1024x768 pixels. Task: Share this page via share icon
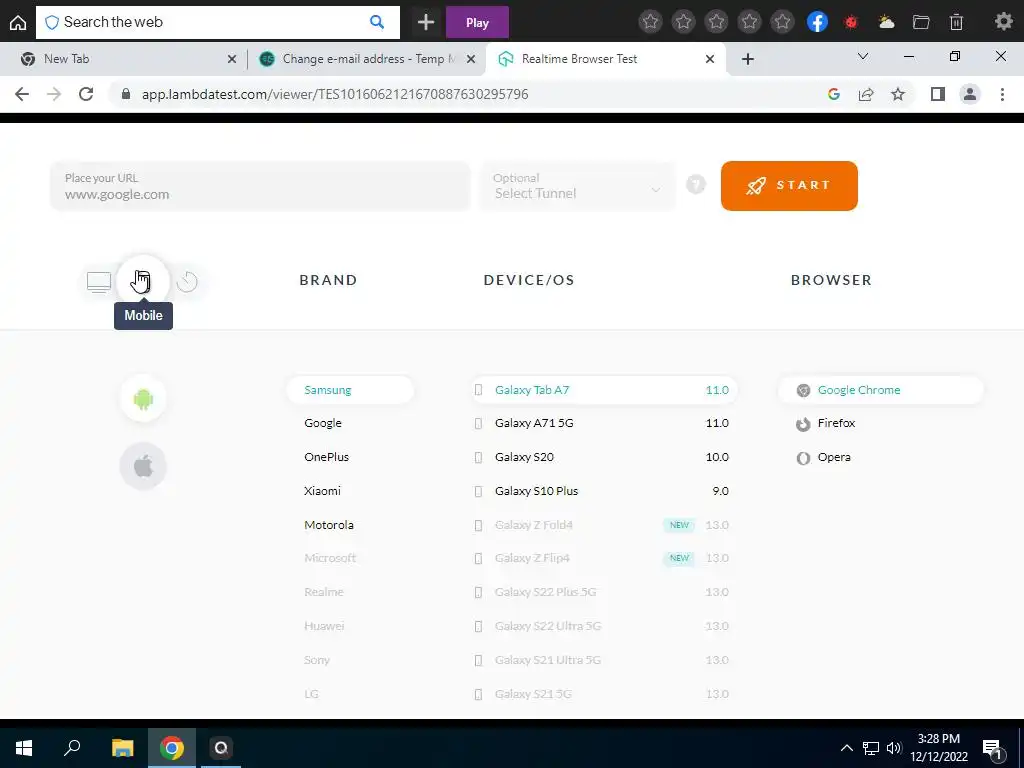click(x=866, y=94)
